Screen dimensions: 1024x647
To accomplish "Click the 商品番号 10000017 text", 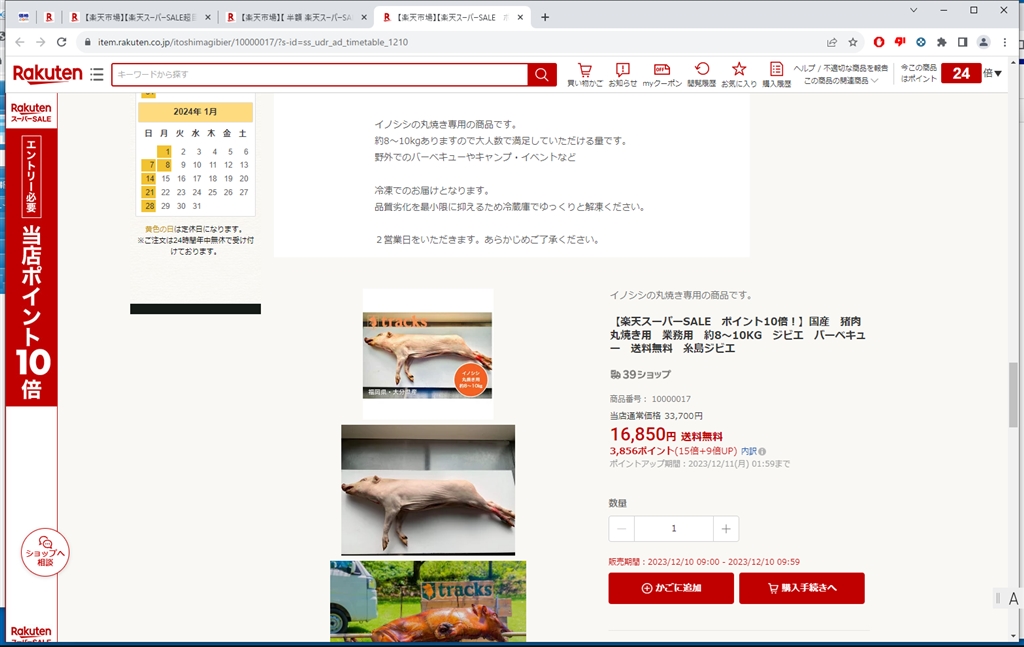I will [650, 398].
